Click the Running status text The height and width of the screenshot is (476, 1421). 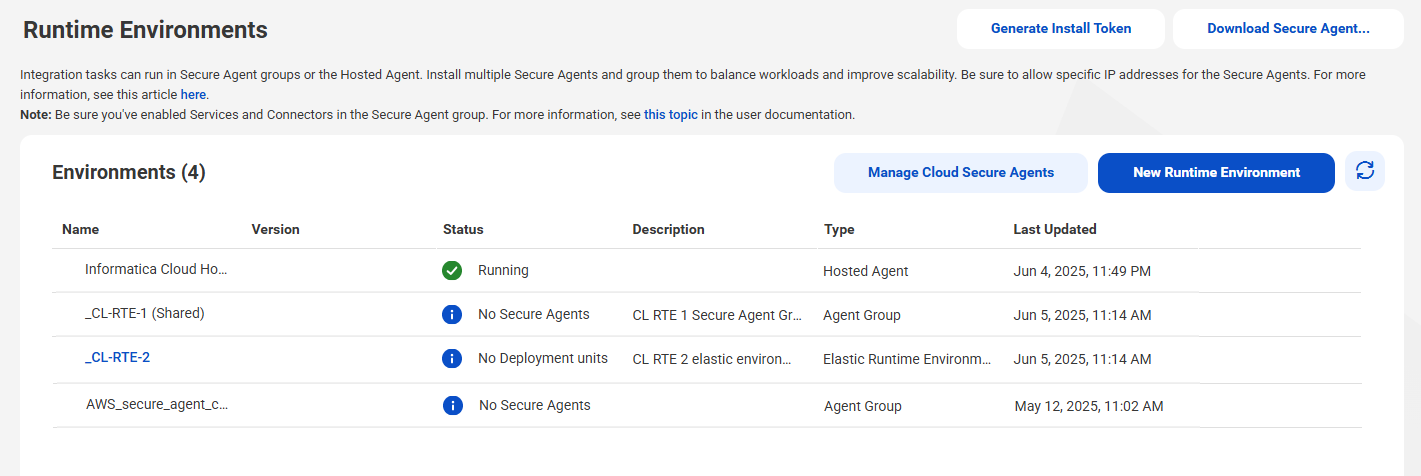[503, 271]
